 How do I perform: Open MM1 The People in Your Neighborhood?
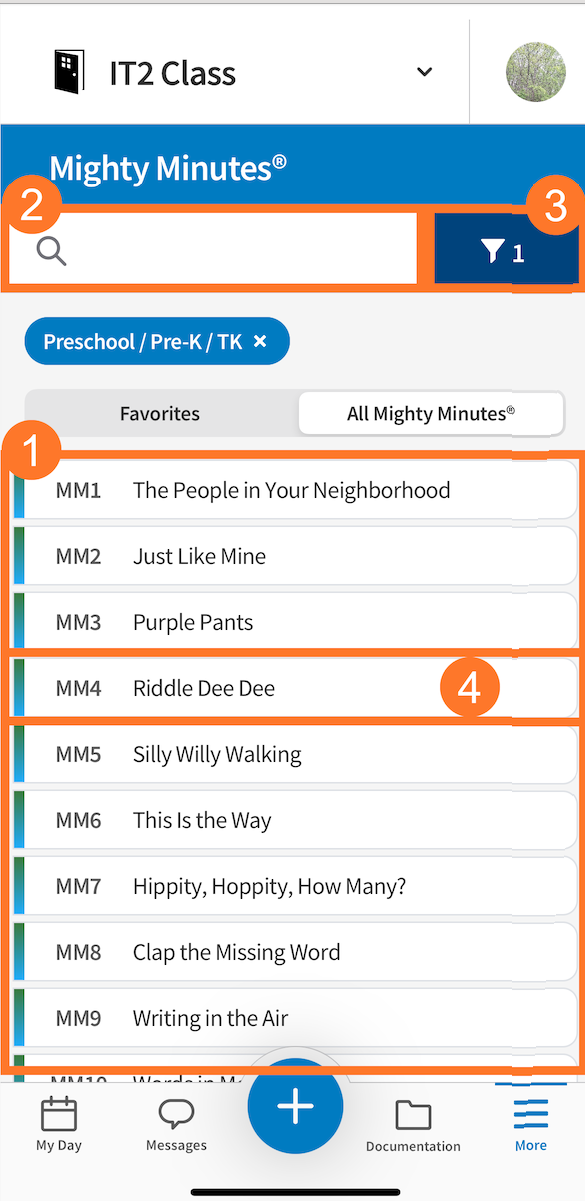click(293, 490)
